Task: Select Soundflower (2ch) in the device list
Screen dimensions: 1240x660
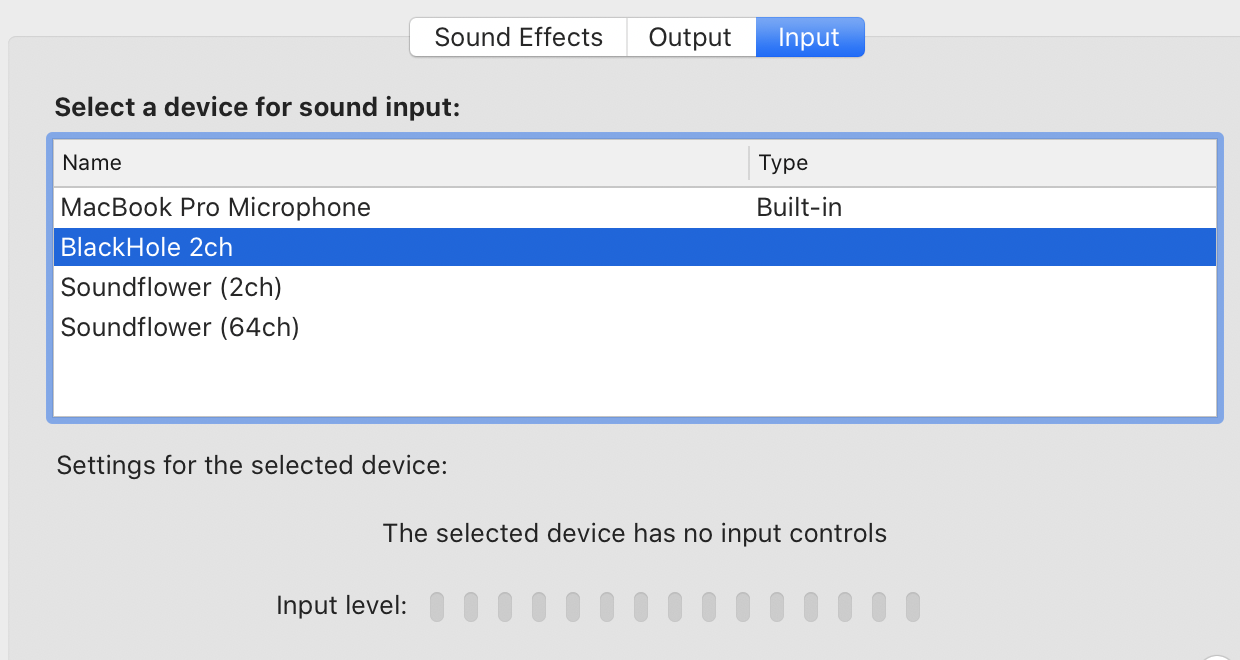Action: (171, 288)
